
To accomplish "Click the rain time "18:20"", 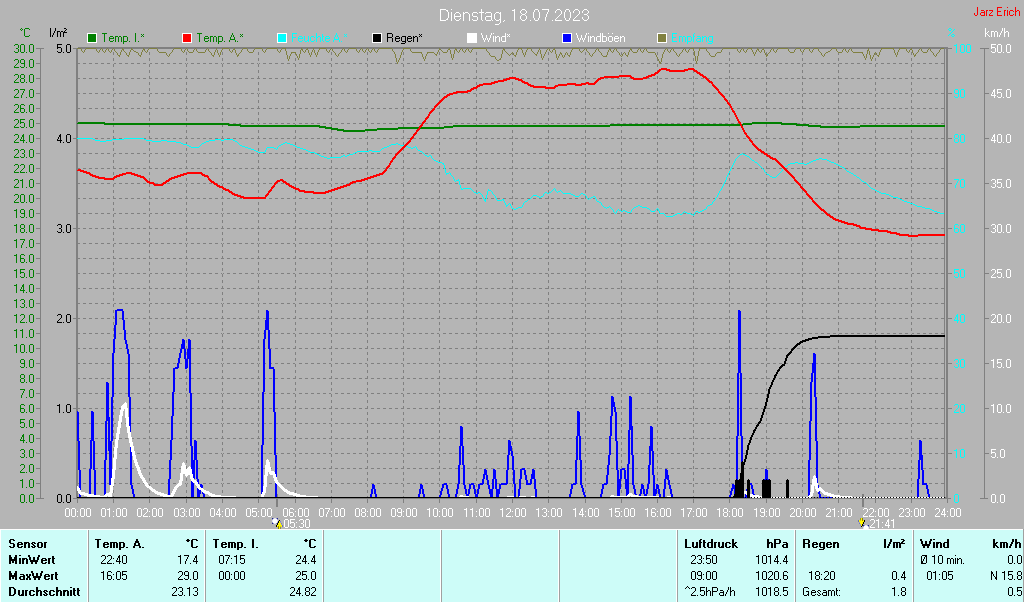I will click(821, 577).
